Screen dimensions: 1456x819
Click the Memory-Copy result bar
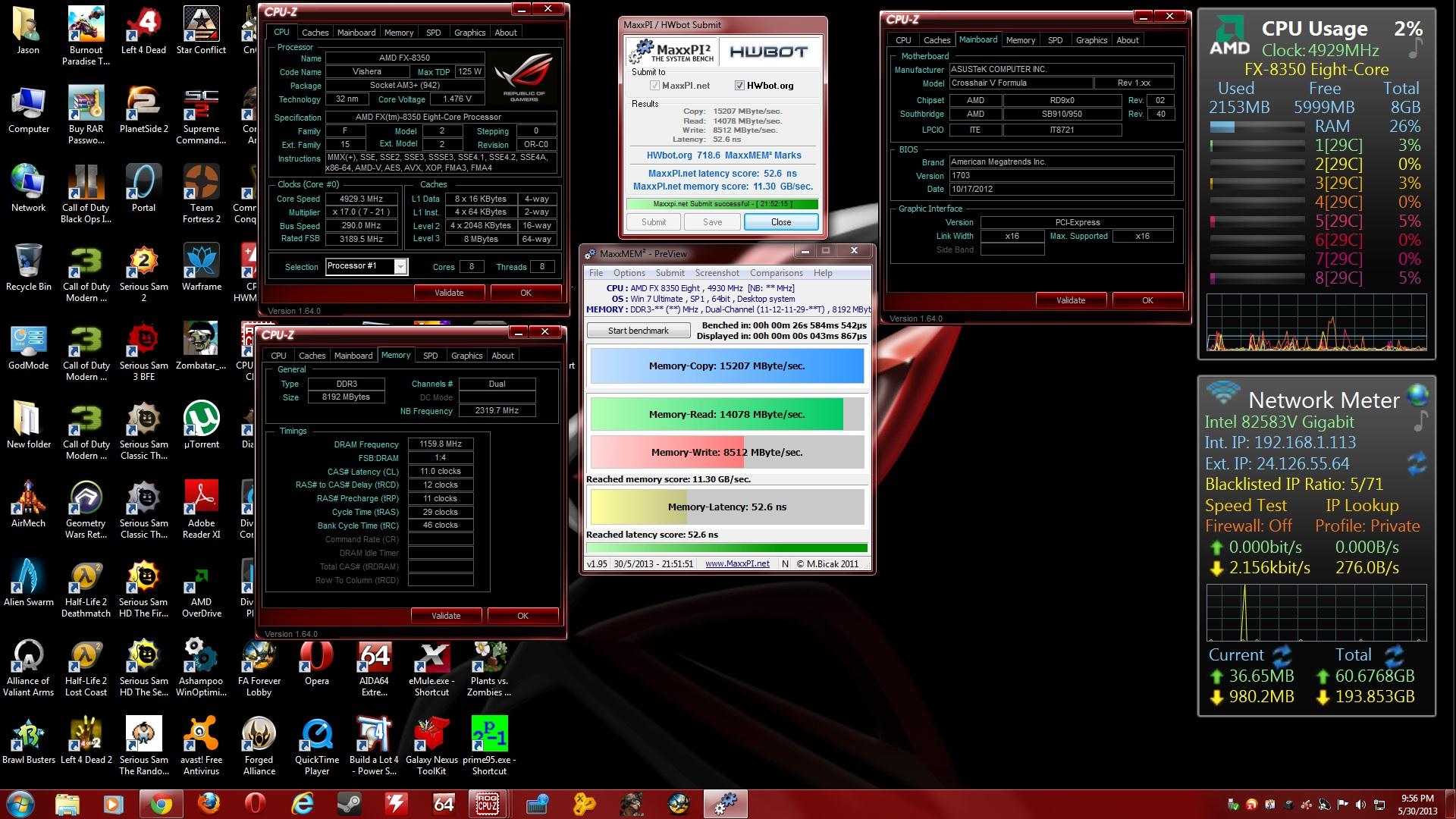(x=726, y=366)
